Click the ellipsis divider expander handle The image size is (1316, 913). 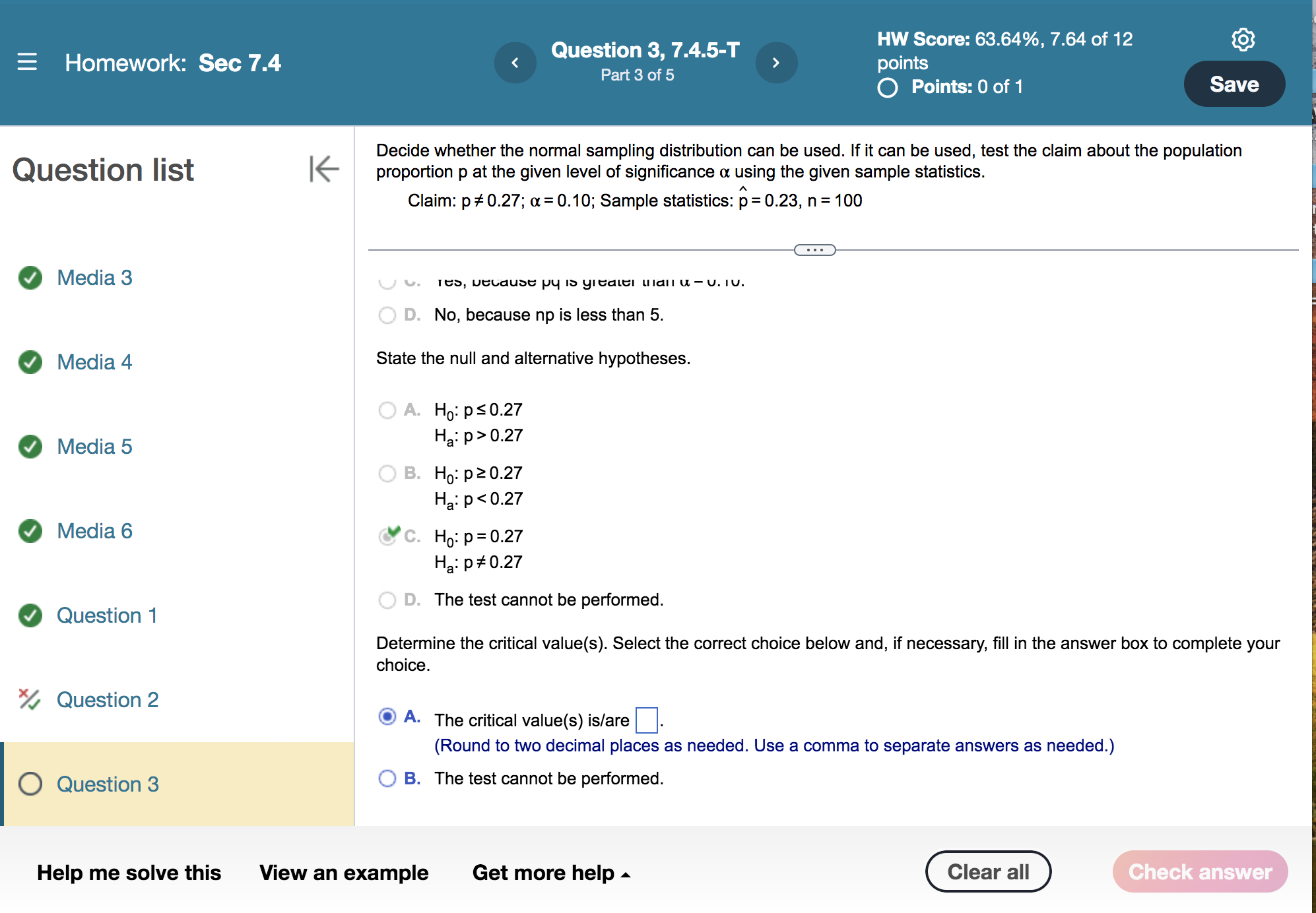pos(814,250)
